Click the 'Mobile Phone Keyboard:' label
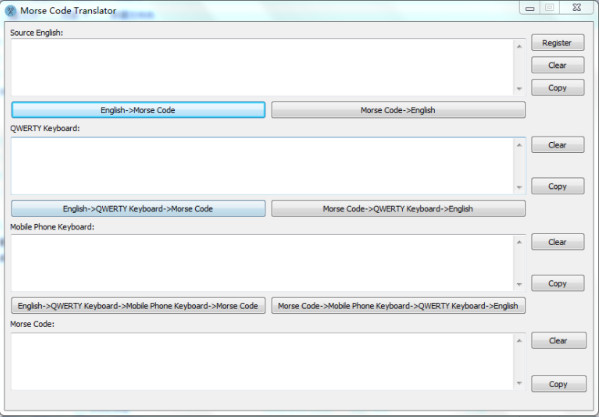599x417 pixels. 52,227
